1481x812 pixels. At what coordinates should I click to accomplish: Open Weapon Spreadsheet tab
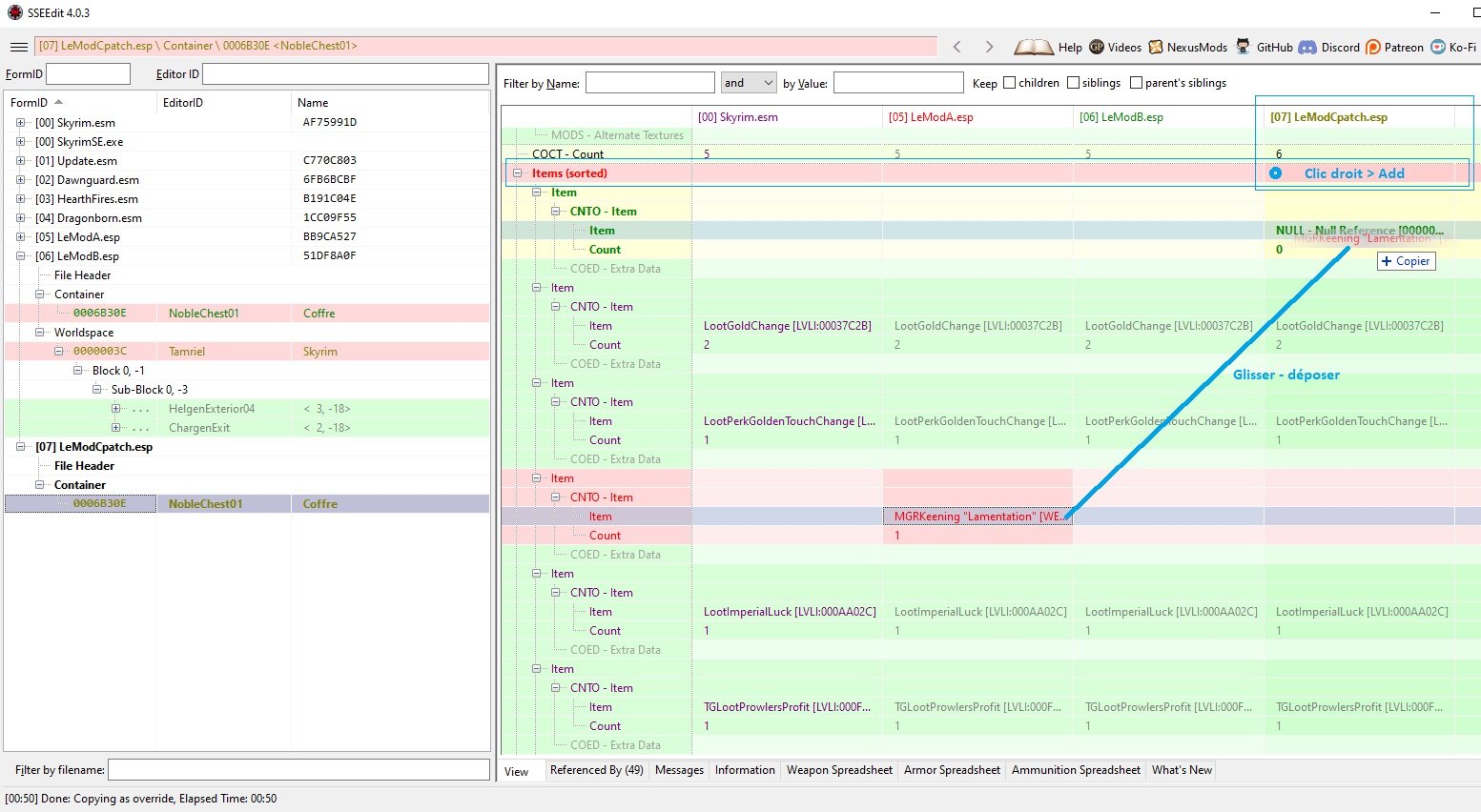coord(839,770)
